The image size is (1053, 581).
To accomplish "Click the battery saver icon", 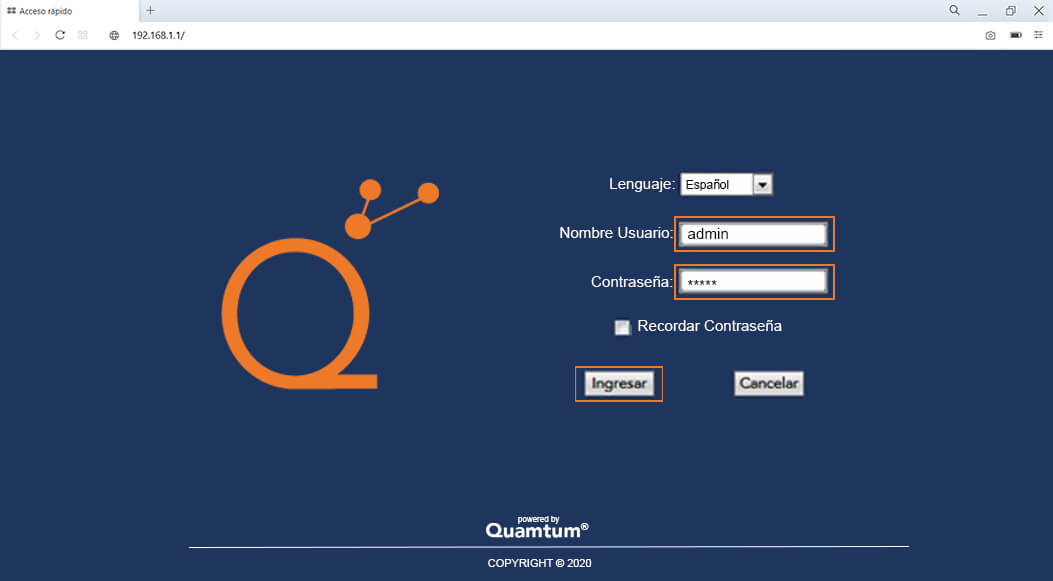I will pos(1015,35).
